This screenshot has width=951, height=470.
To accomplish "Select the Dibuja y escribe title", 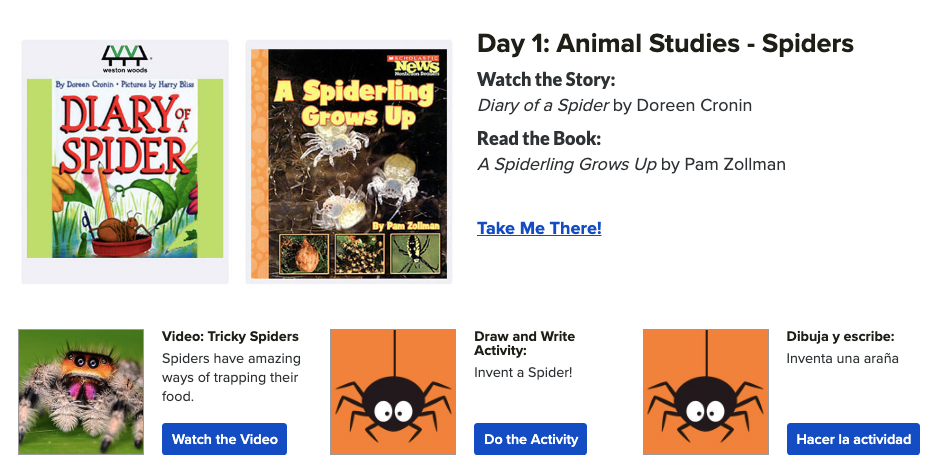I will (840, 337).
